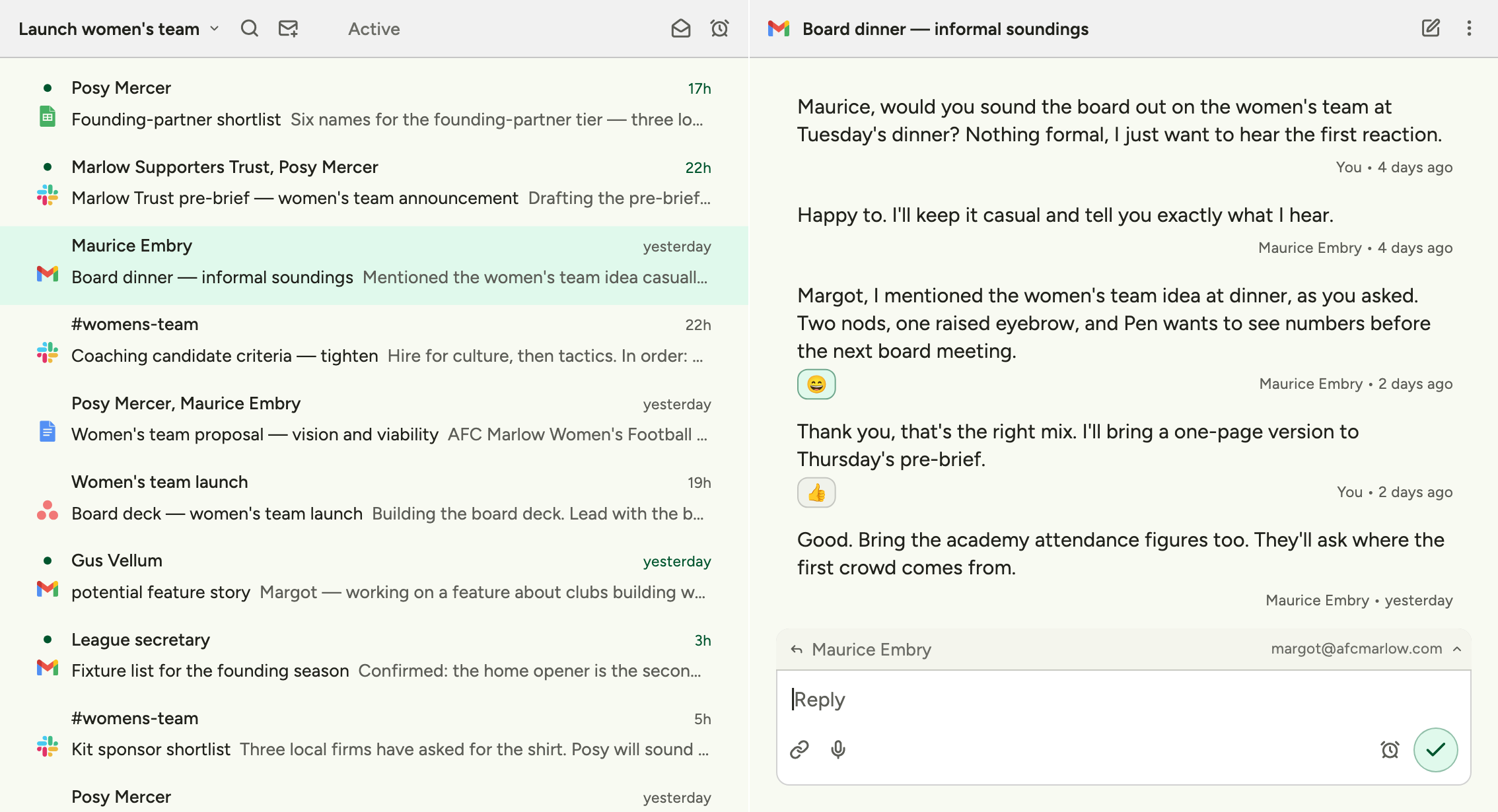1498x812 pixels.
Task: Open Posy Mercer's Founding-partner shortlist thread
Action: point(374,104)
